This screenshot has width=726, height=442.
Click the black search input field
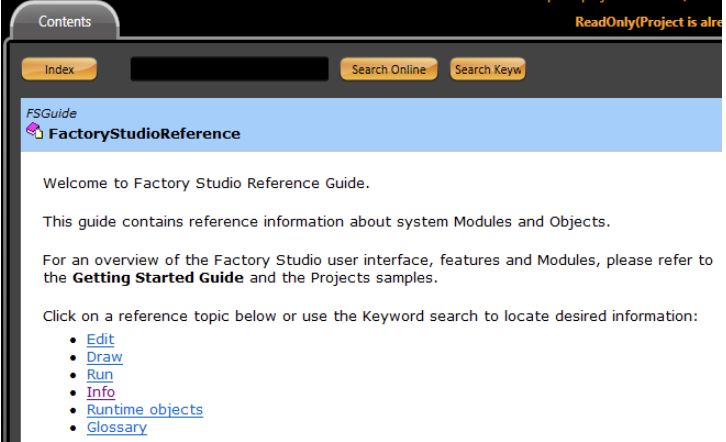229,69
